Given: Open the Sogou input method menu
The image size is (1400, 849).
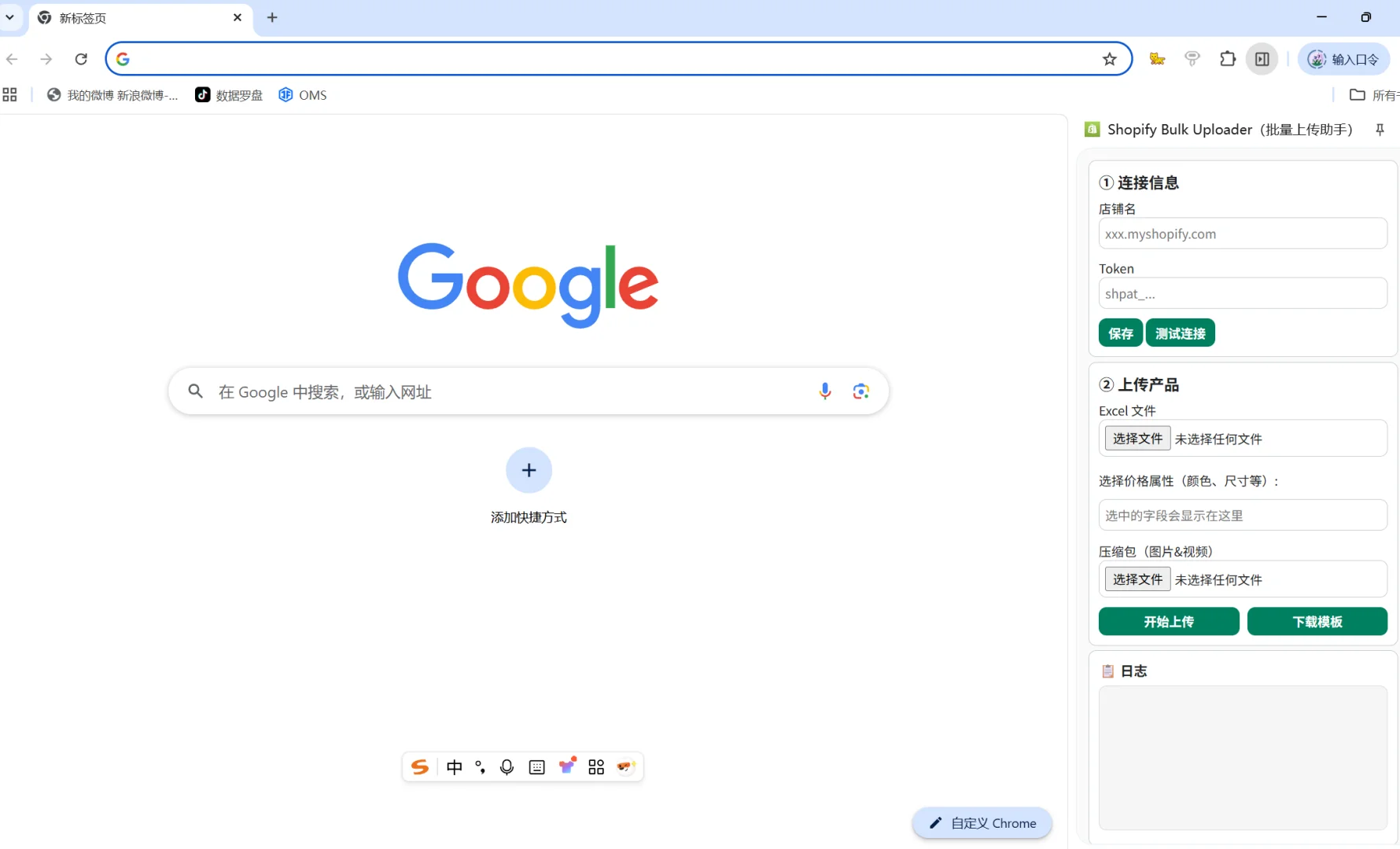Looking at the screenshot, I should [419, 766].
